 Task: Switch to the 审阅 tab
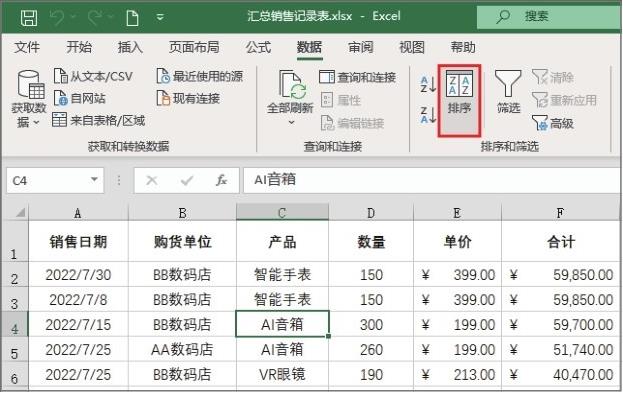tap(361, 47)
